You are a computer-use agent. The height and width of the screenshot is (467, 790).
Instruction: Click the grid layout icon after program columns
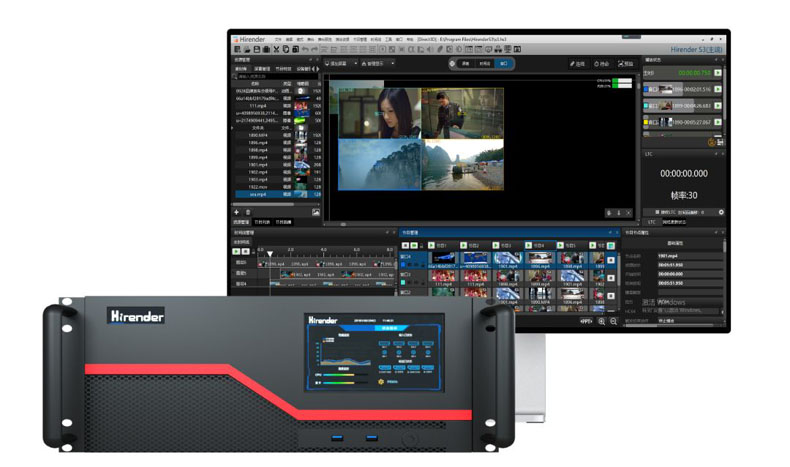[611, 246]
